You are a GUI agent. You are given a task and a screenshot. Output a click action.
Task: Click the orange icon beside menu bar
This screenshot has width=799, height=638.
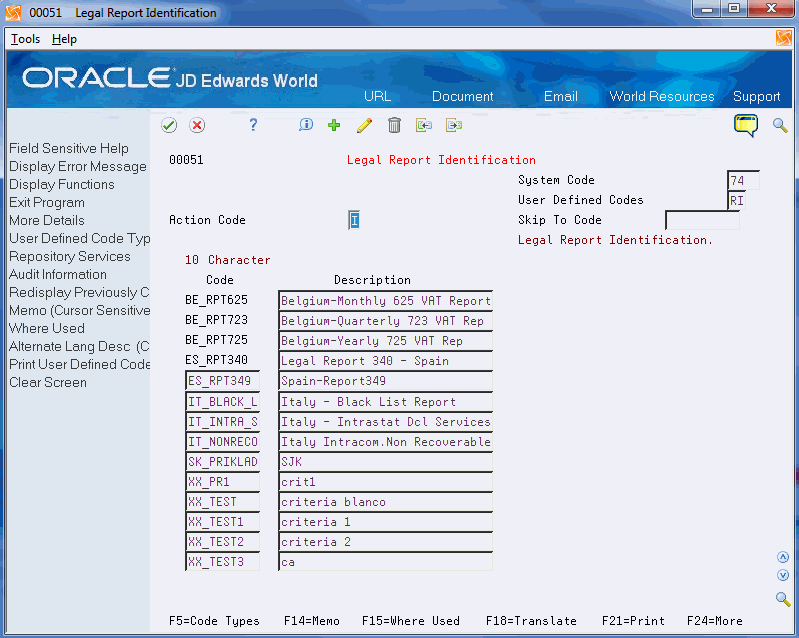coord(784,38)
